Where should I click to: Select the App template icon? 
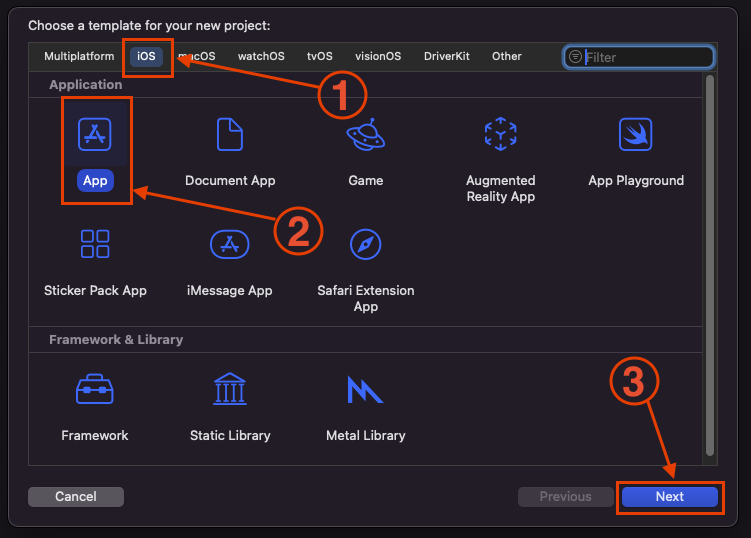95,134
